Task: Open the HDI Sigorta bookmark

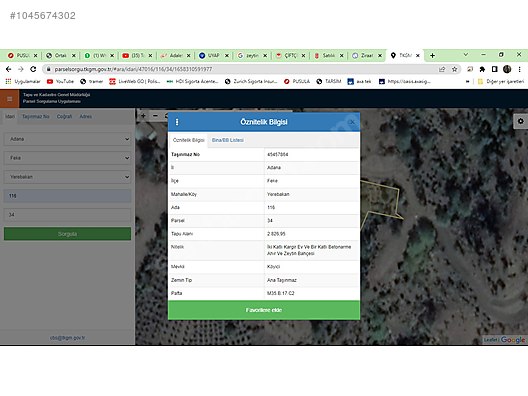Action: click(192, 81)
